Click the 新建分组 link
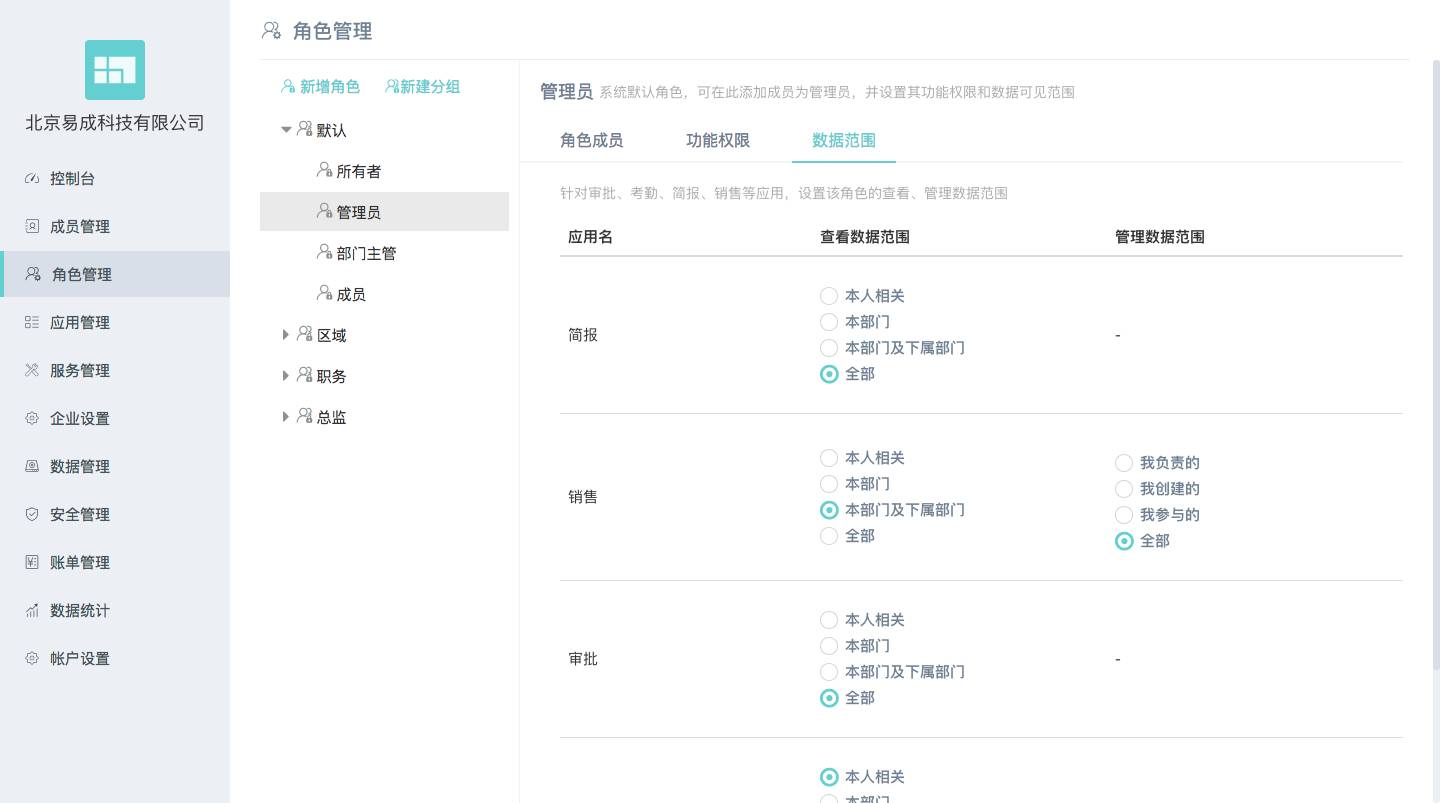 (x=422, y=87)
